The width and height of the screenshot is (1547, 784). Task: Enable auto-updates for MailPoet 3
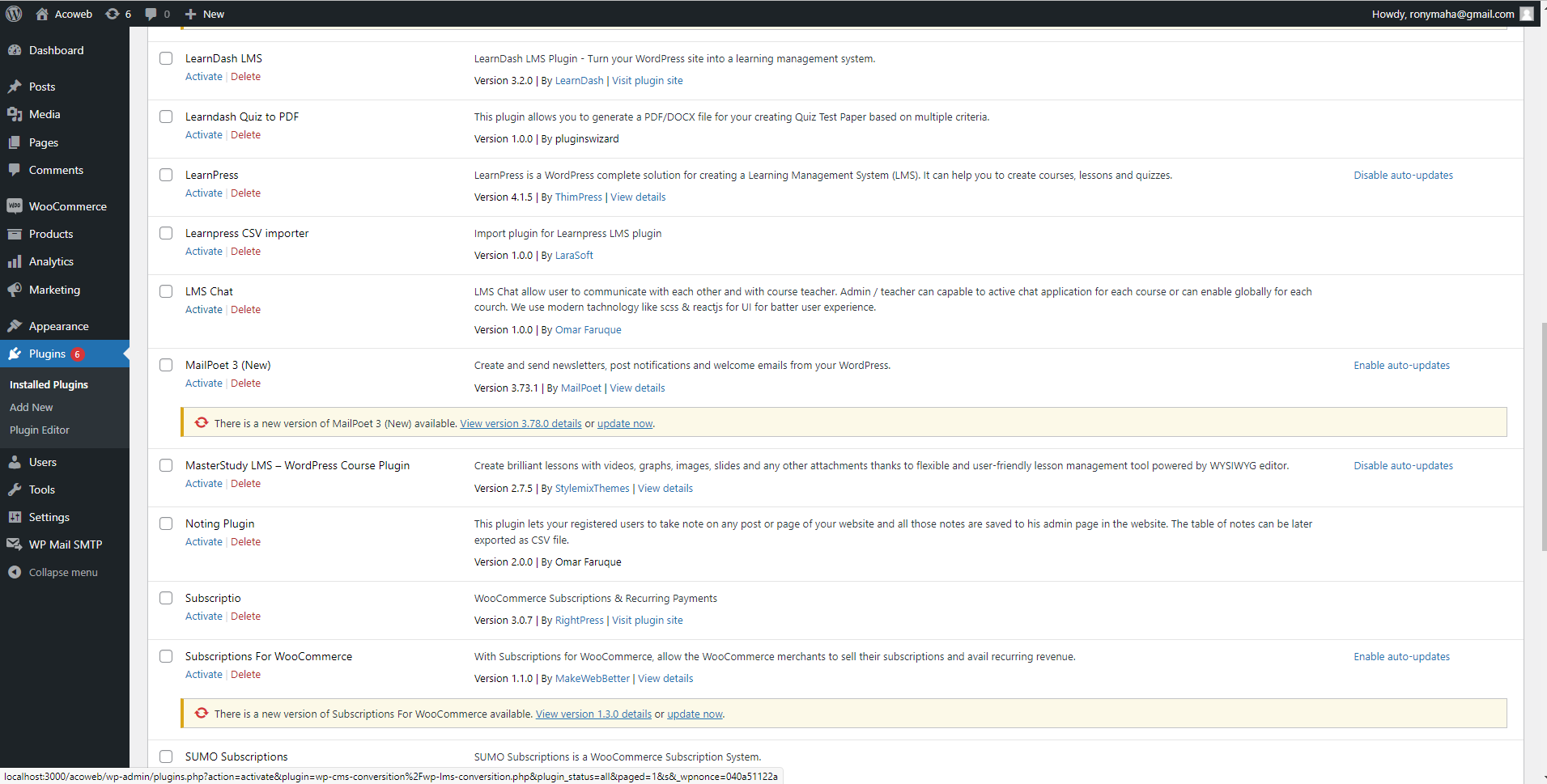pos(1401,366)
